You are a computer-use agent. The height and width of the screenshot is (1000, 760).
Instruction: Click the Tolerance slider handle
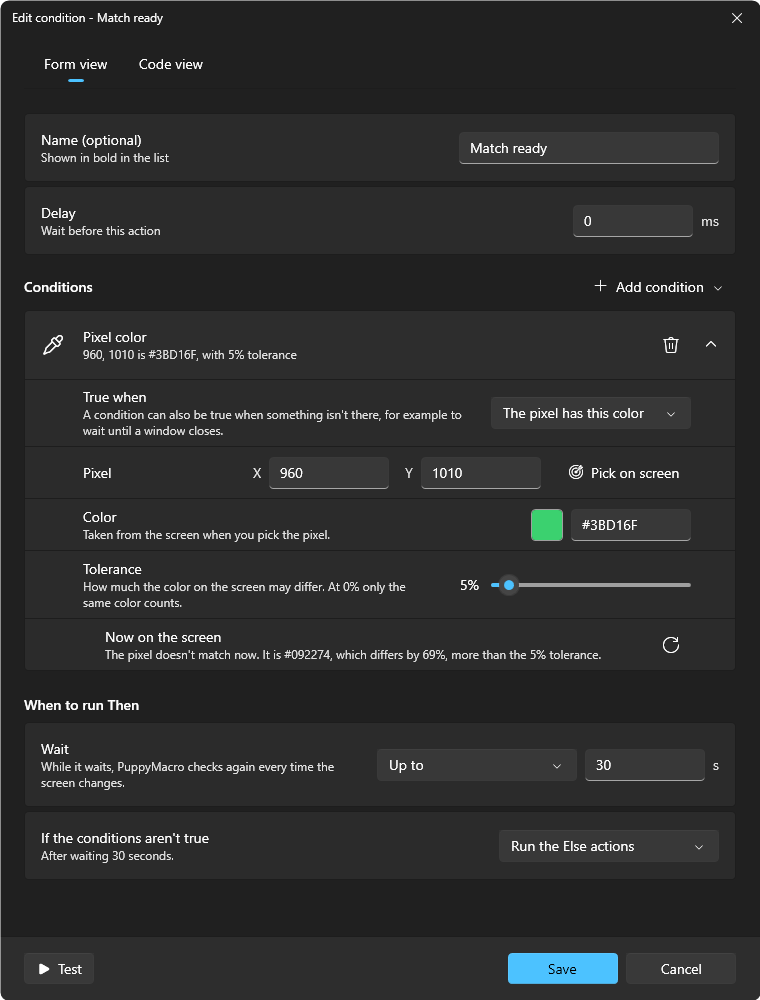click(509, 585)
